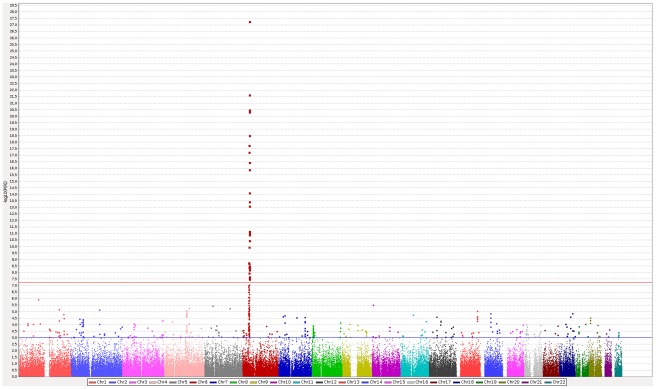This screenshot has height=389, width=656.
Task: Select the Chr21 legend entry
Action: tap(532, 382)
